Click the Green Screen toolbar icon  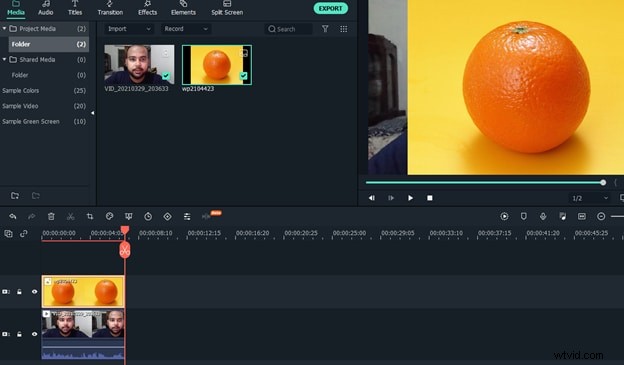pyautogui.click(x=129, y=216)
